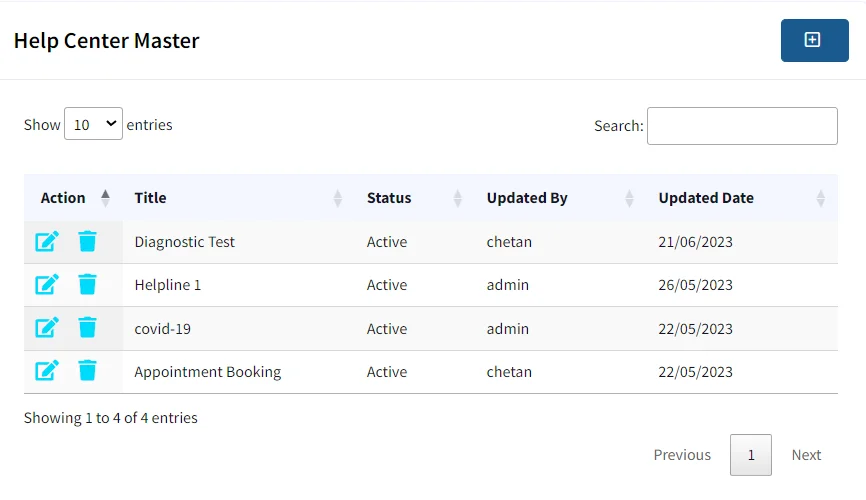The image size is (866, 500).
Task: Delete the Helpline 1 entry
Action: (x=87, y=285)
